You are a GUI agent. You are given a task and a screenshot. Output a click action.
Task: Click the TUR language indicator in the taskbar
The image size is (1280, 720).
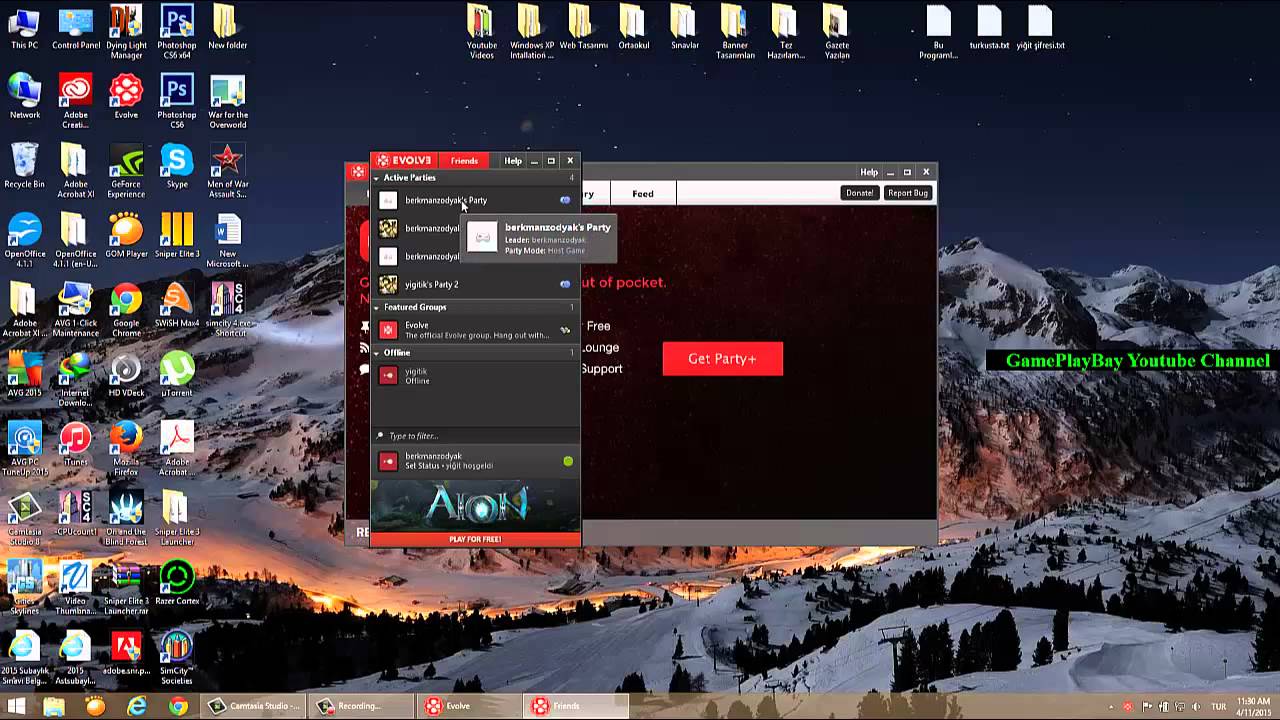[1219, 706]
